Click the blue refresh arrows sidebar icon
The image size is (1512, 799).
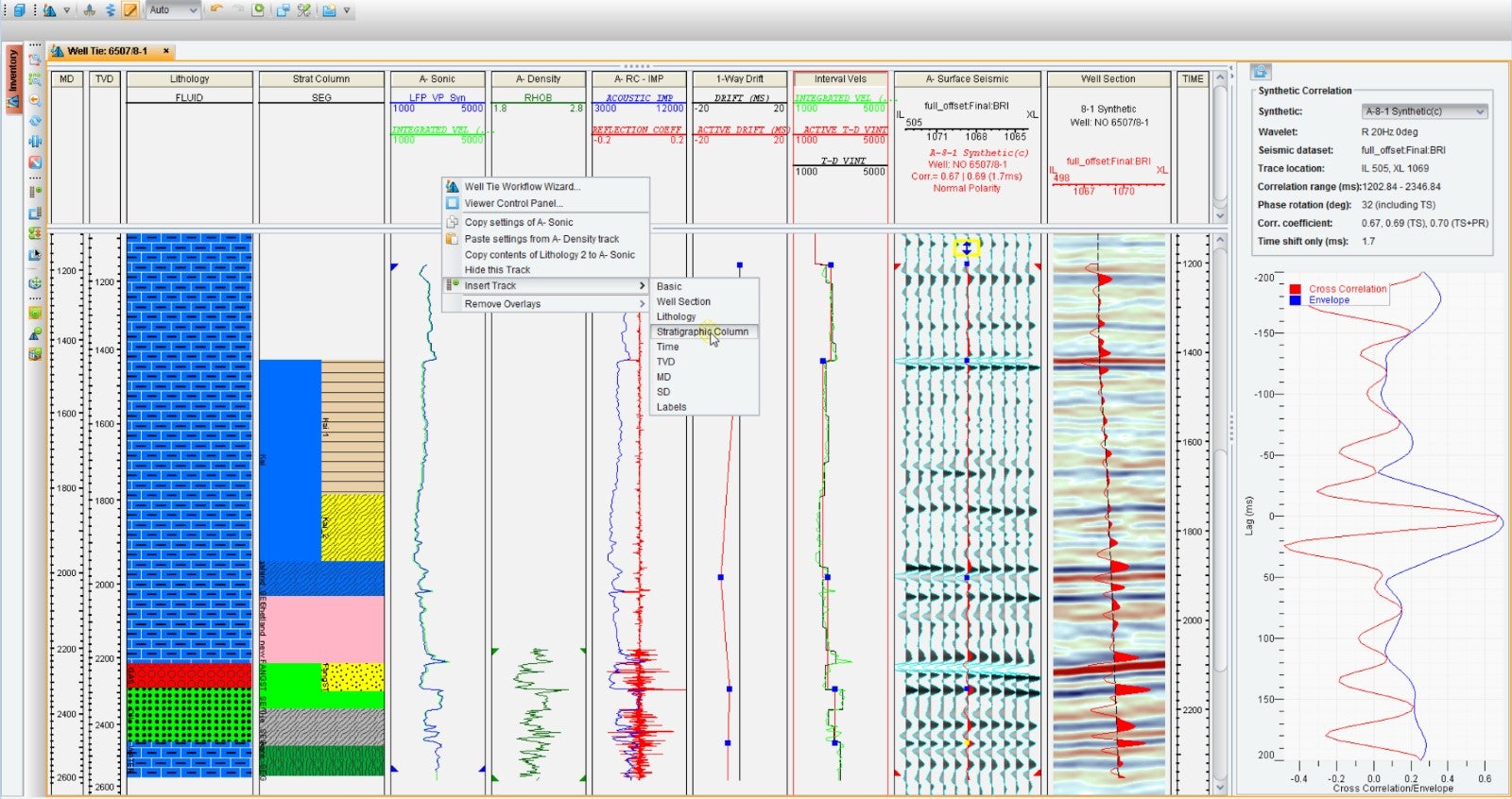coord(35,121)
